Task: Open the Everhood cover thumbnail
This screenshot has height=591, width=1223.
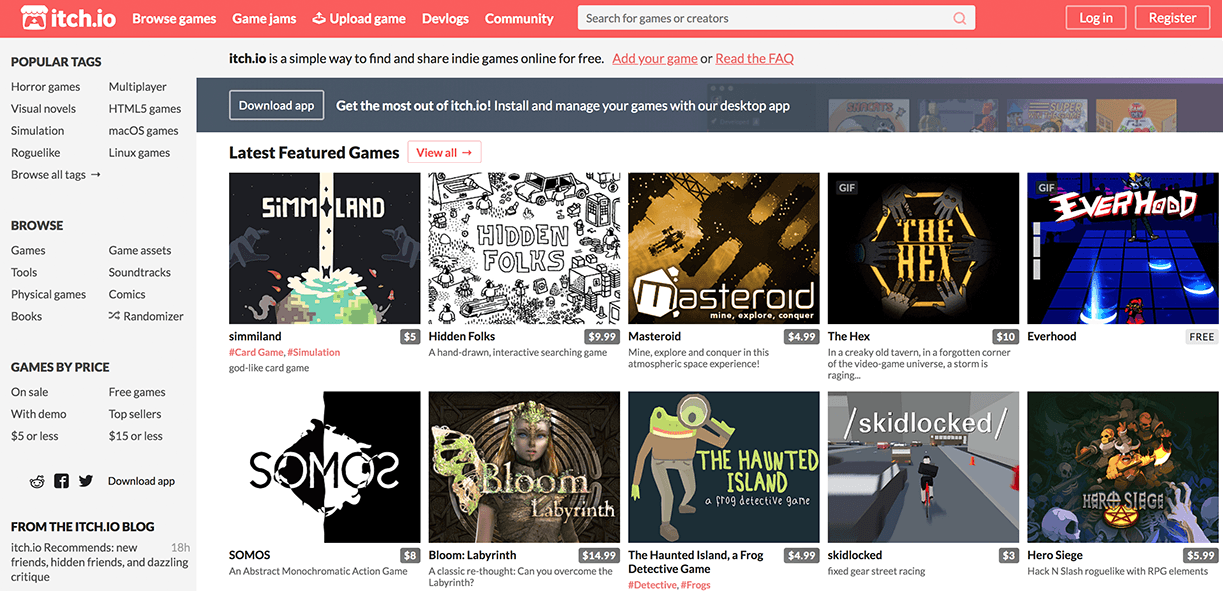Action: [1123, 249]
